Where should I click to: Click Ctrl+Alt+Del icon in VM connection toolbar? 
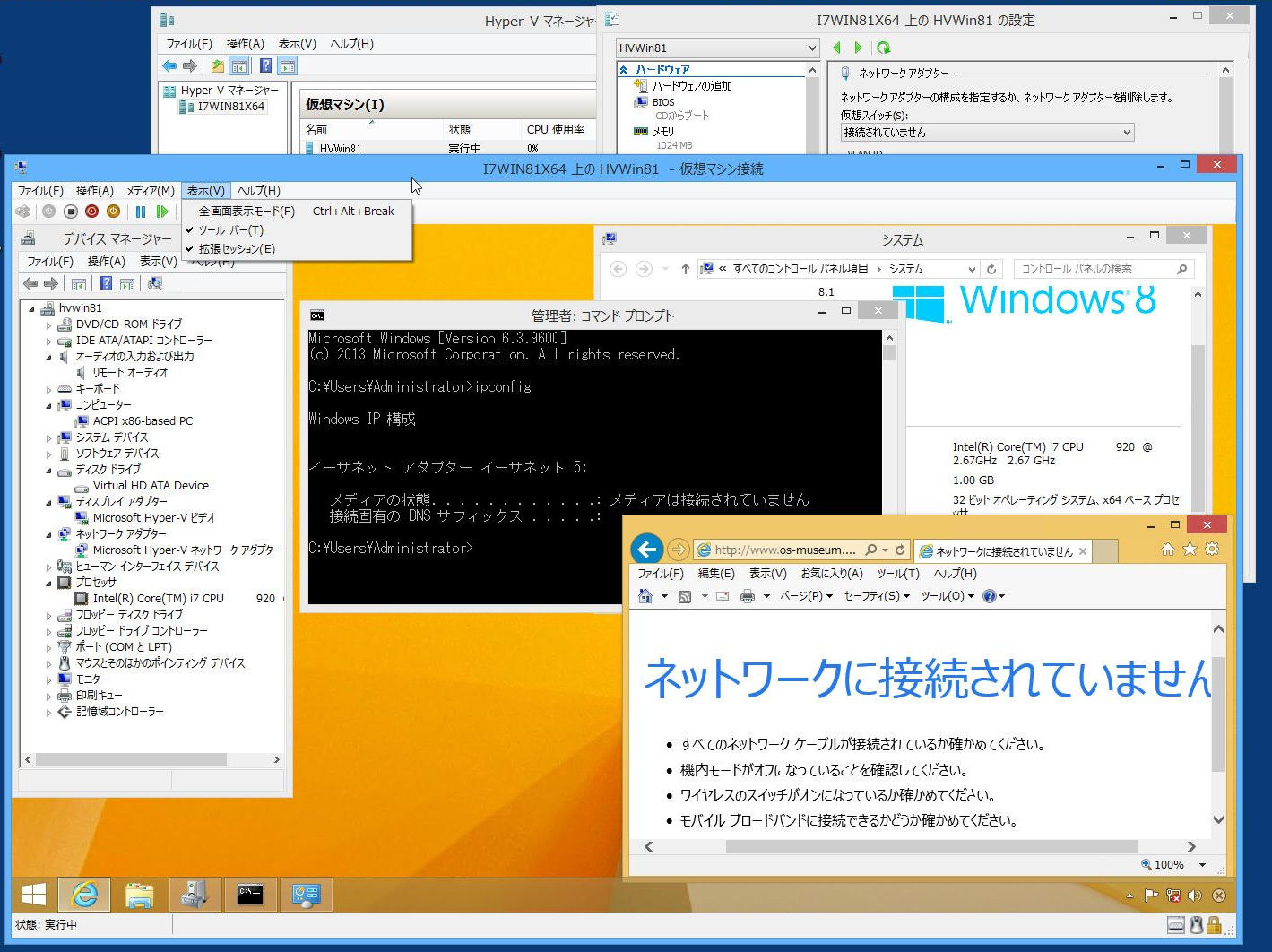point(22,212)
